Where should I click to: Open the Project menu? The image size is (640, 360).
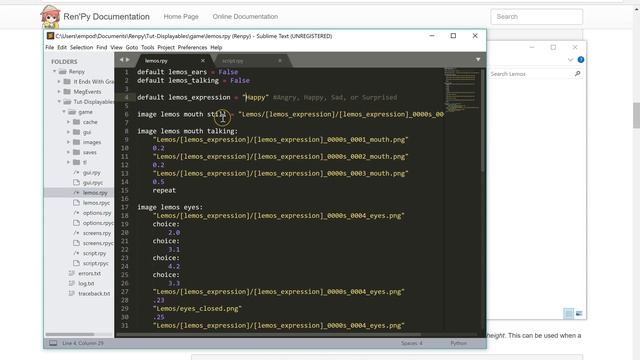click(166, 47)
